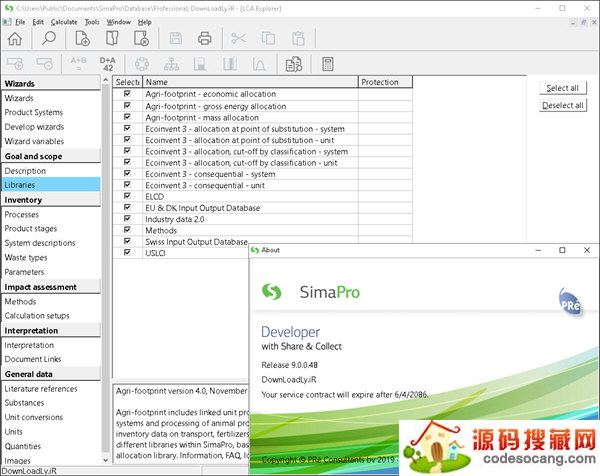This screenshot has width=600, height=476.
Task: Click the PRé logo in the About dialog
Action: click(x=570, y=303)
